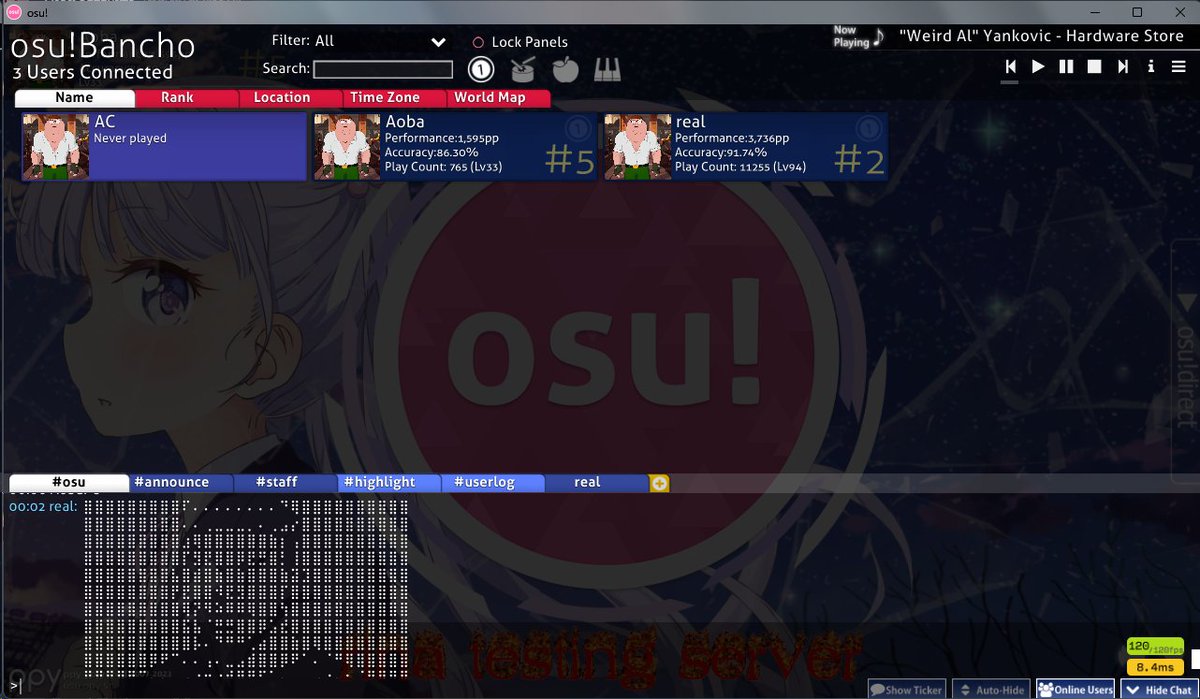Open the private chat tab with real
Image resolution: width=1200 pixels, height=699 pixels.
coord(587,482)
